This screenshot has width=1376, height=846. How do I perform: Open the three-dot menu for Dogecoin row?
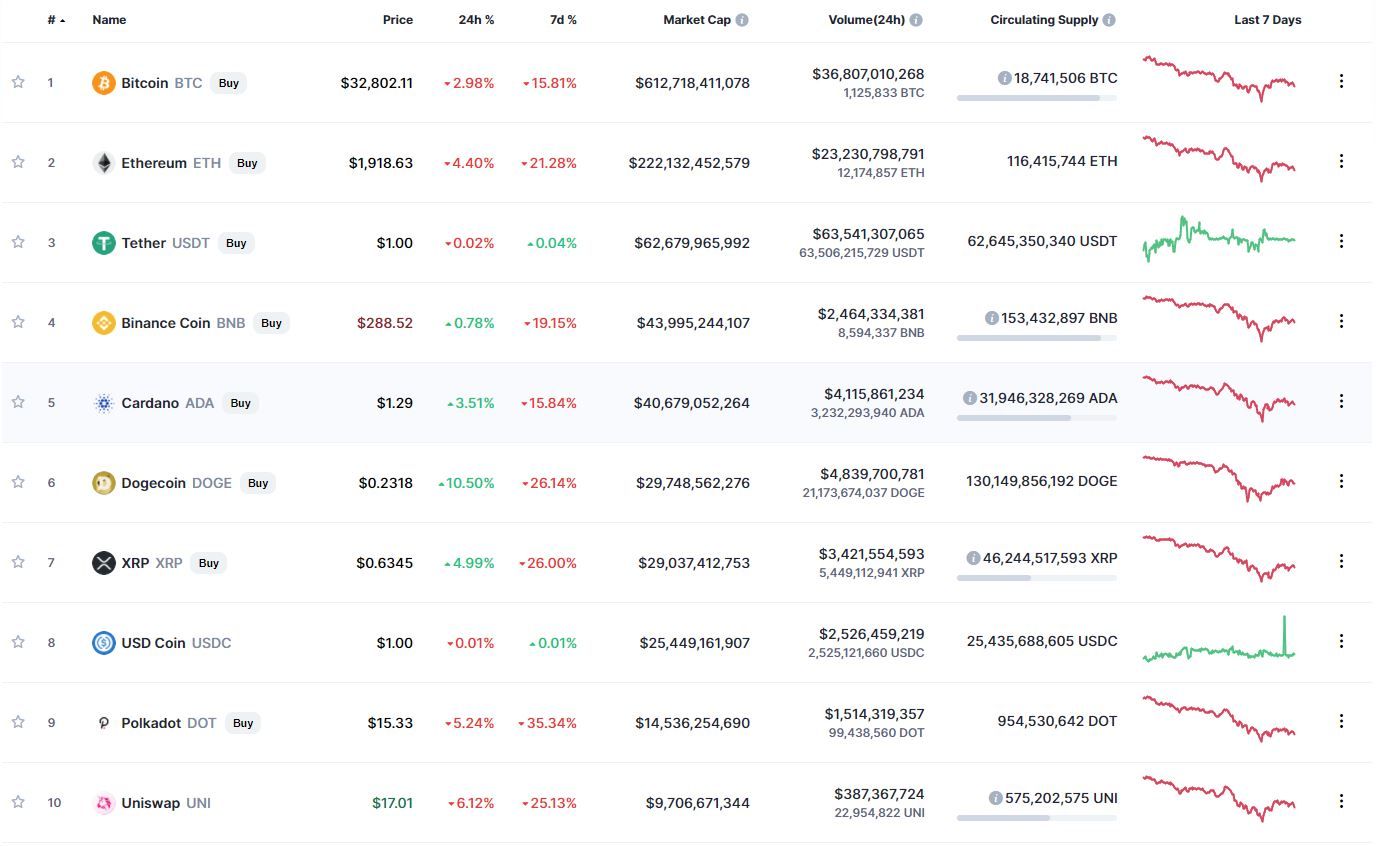[1341, 481]
